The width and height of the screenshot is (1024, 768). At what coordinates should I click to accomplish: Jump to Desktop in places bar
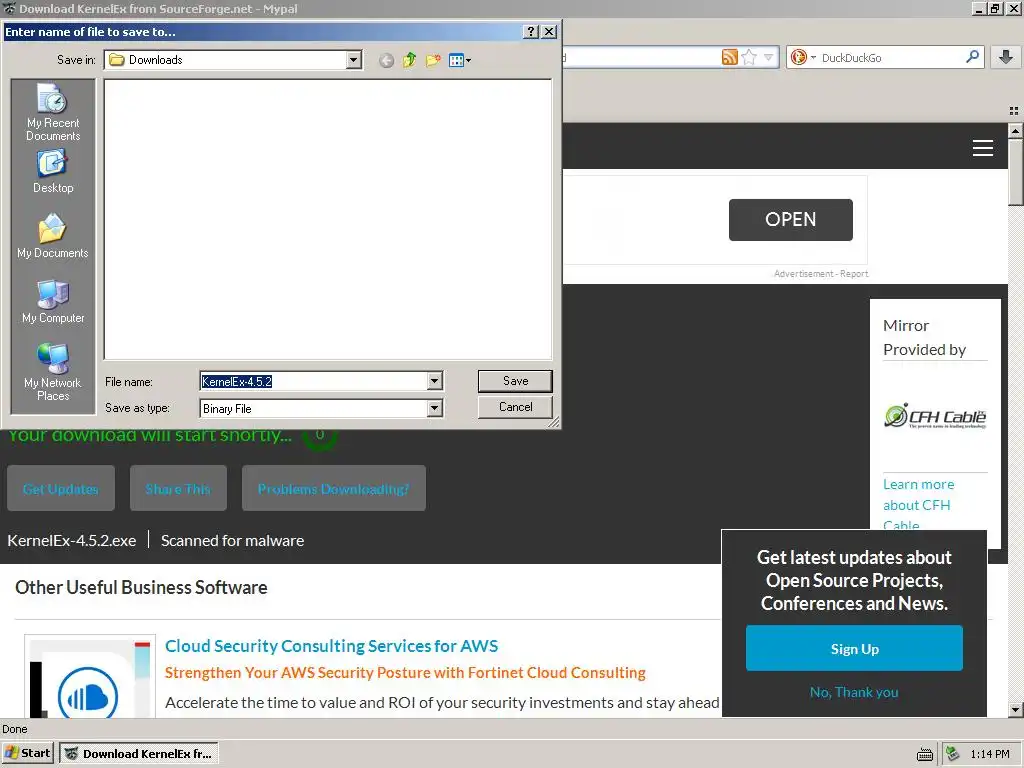(53, 172)
